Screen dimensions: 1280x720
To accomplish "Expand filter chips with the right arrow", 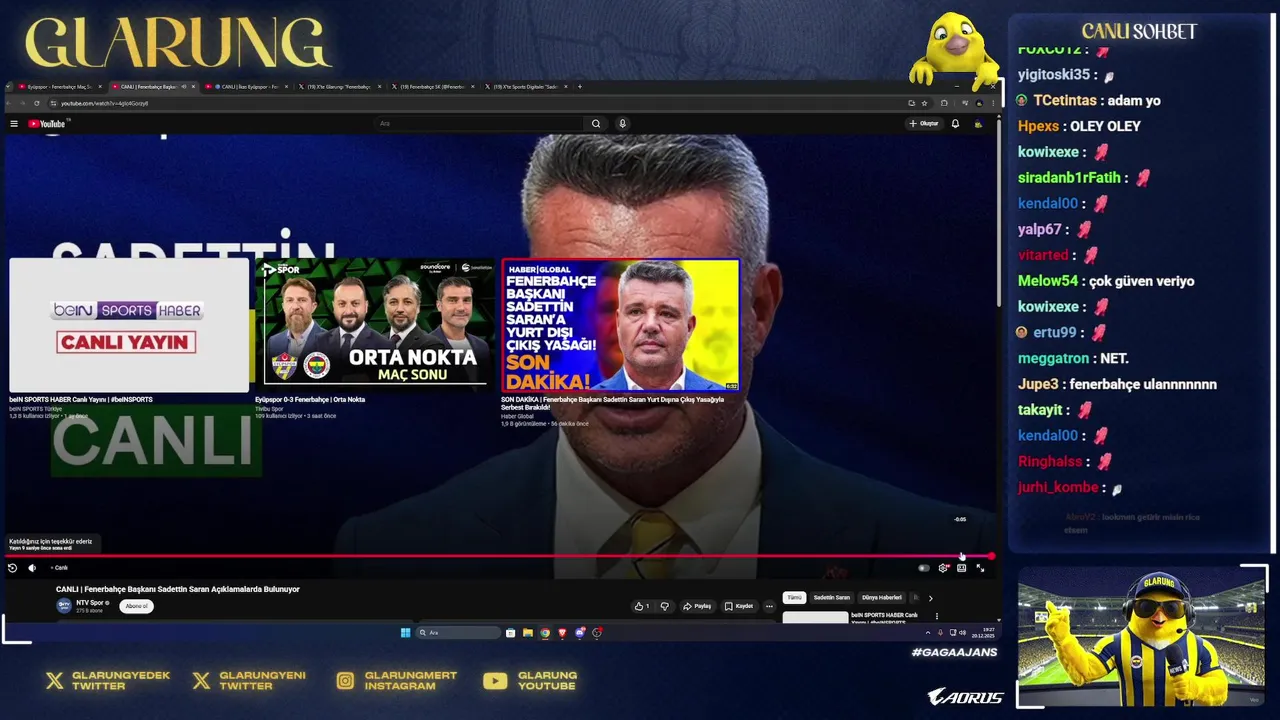I will point(930,598).
